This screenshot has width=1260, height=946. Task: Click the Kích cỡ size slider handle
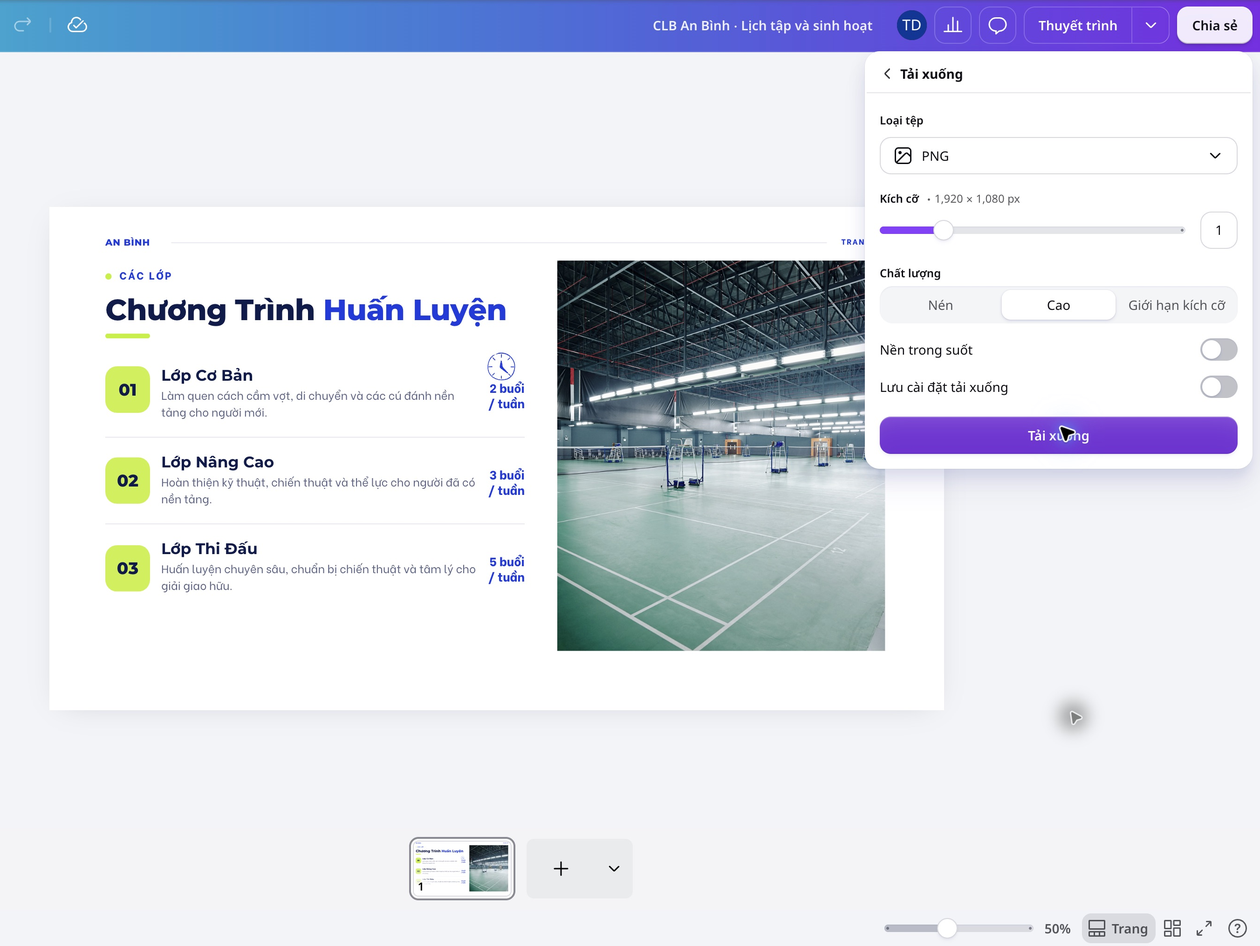click(x=943, y=230)
